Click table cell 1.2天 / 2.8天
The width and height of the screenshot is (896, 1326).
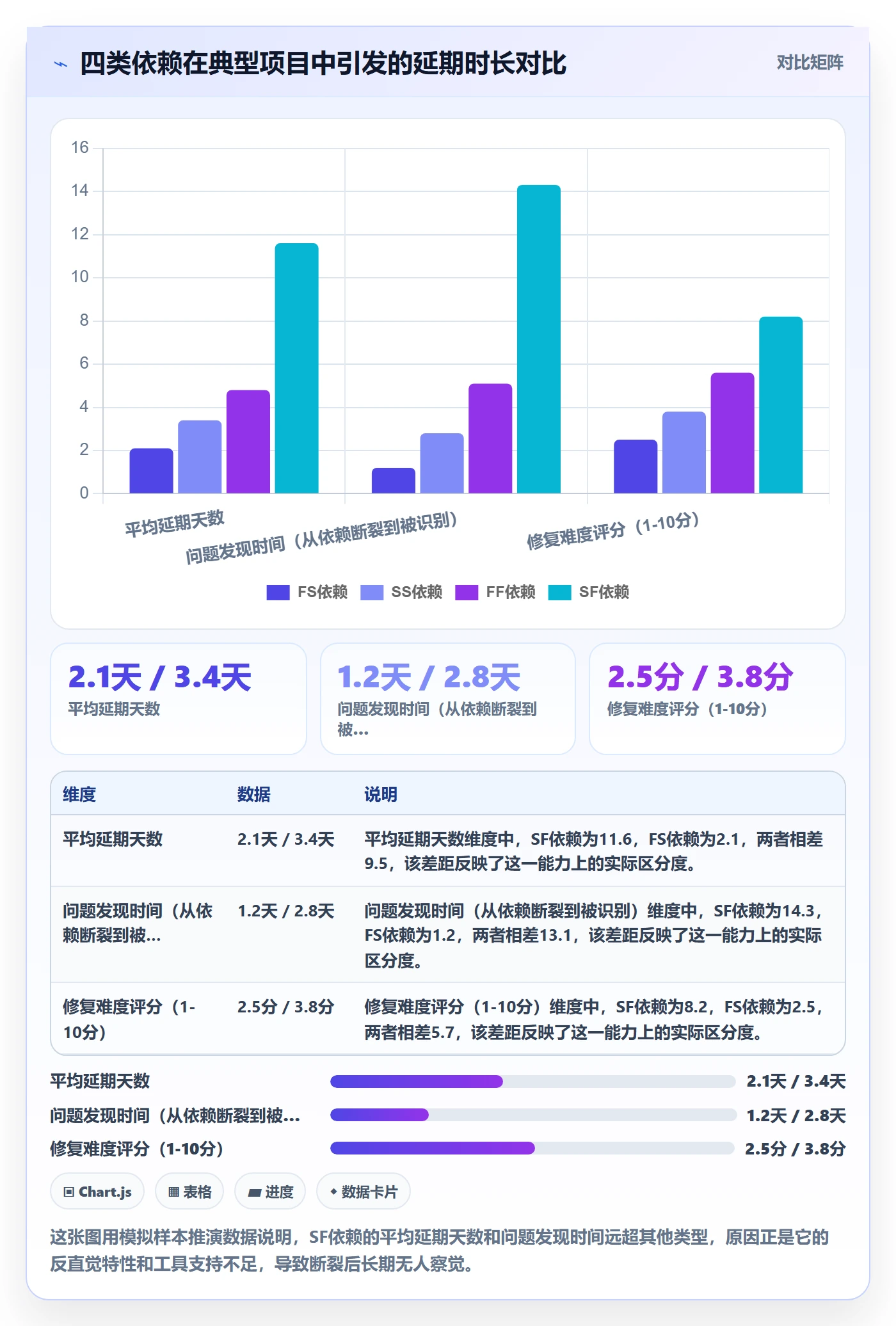[x=286, y=911]
